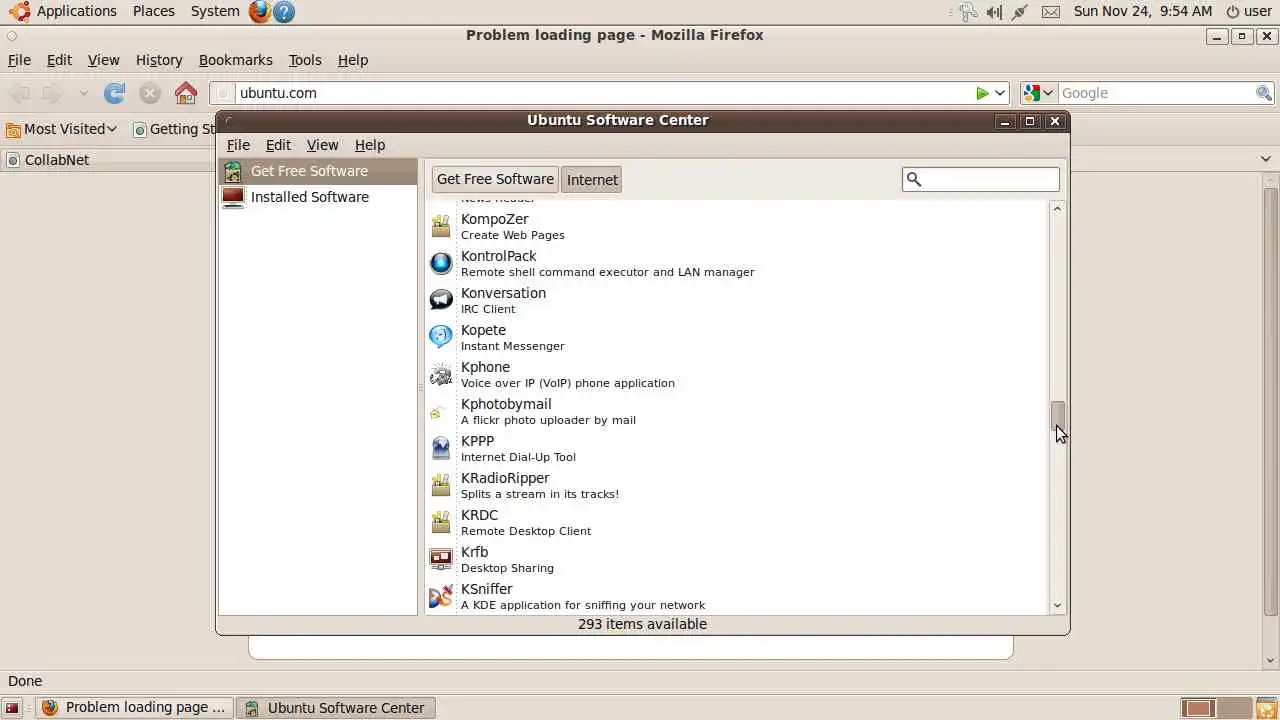Click the Konversation chat bubble icon
Image resolution: width=1280 pixels, height=720 pixels.
point(441,300)
